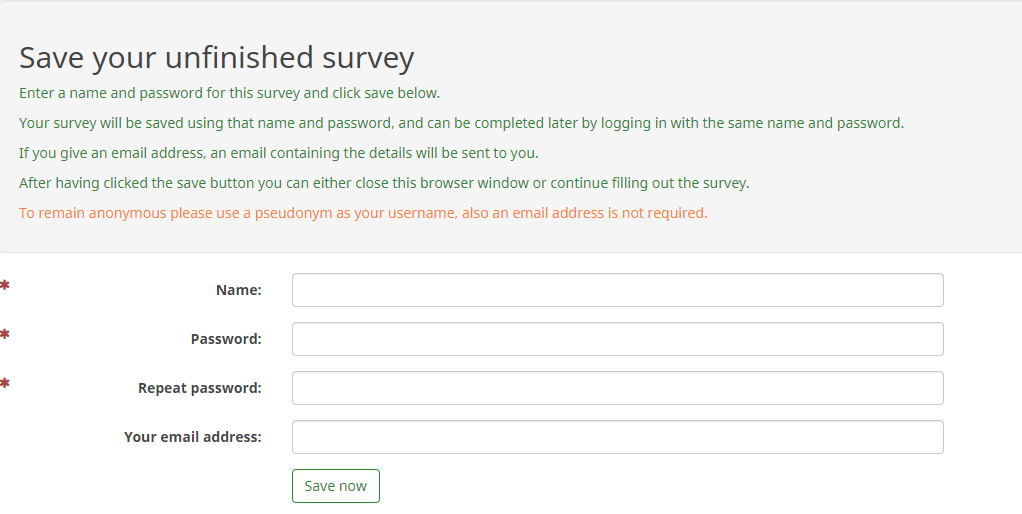
Task: Click the "Your survey will be saved" sentence
Action: [461, 123]
